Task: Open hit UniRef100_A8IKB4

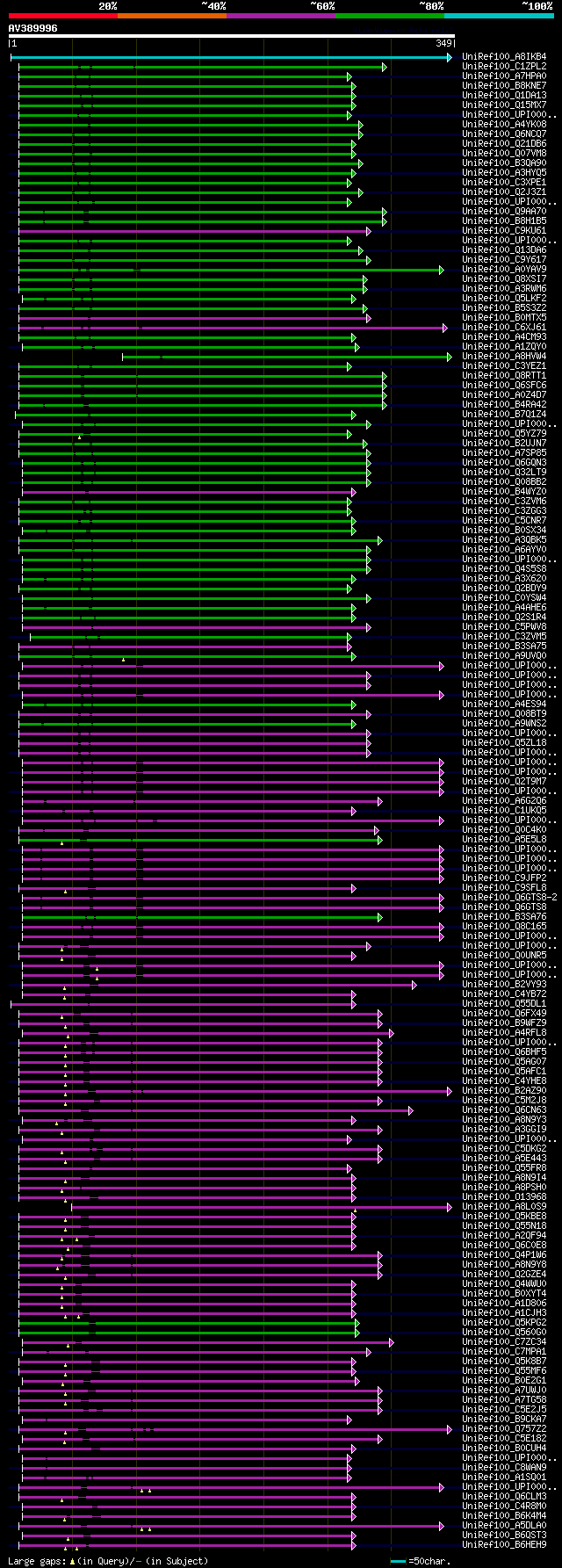Action: coord(505,57)
